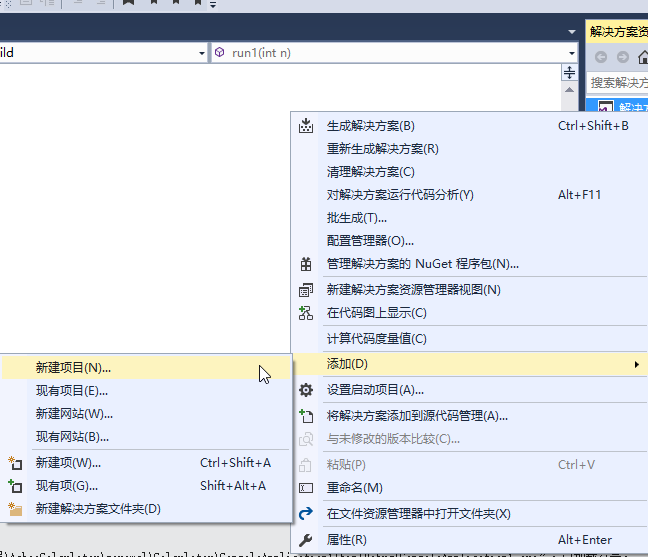The height and width of the screenshot is (557, 648).
Task: Click the new solution folder icon
Action: (x=15, y=509)
